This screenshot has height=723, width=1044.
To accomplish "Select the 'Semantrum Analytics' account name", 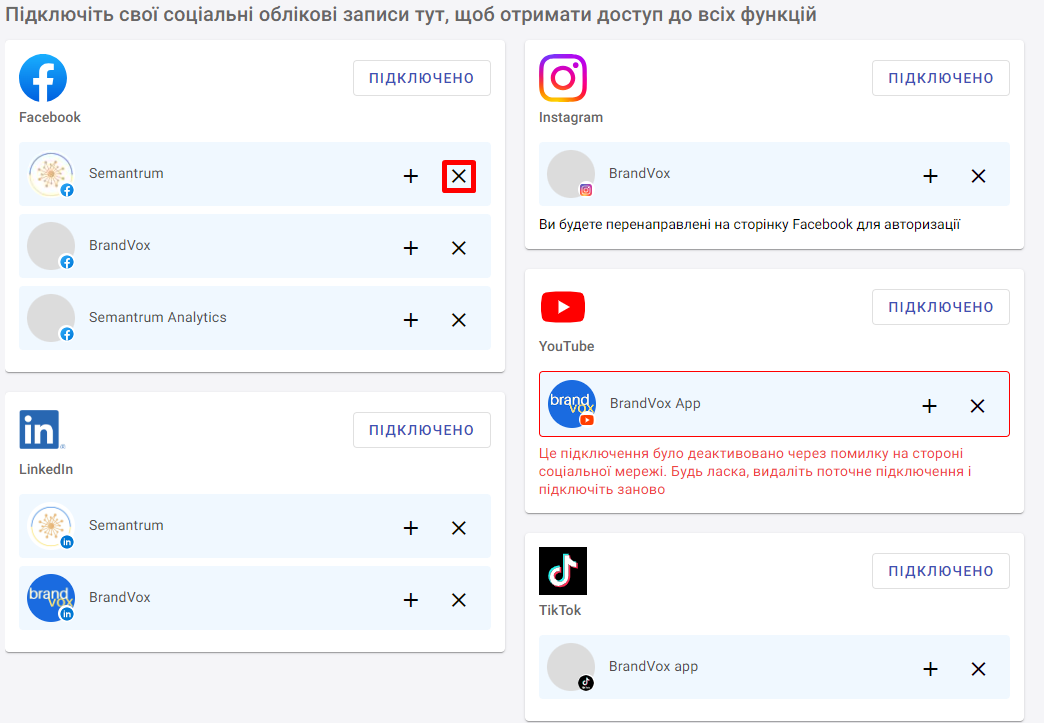I will [x=158, y=318].
